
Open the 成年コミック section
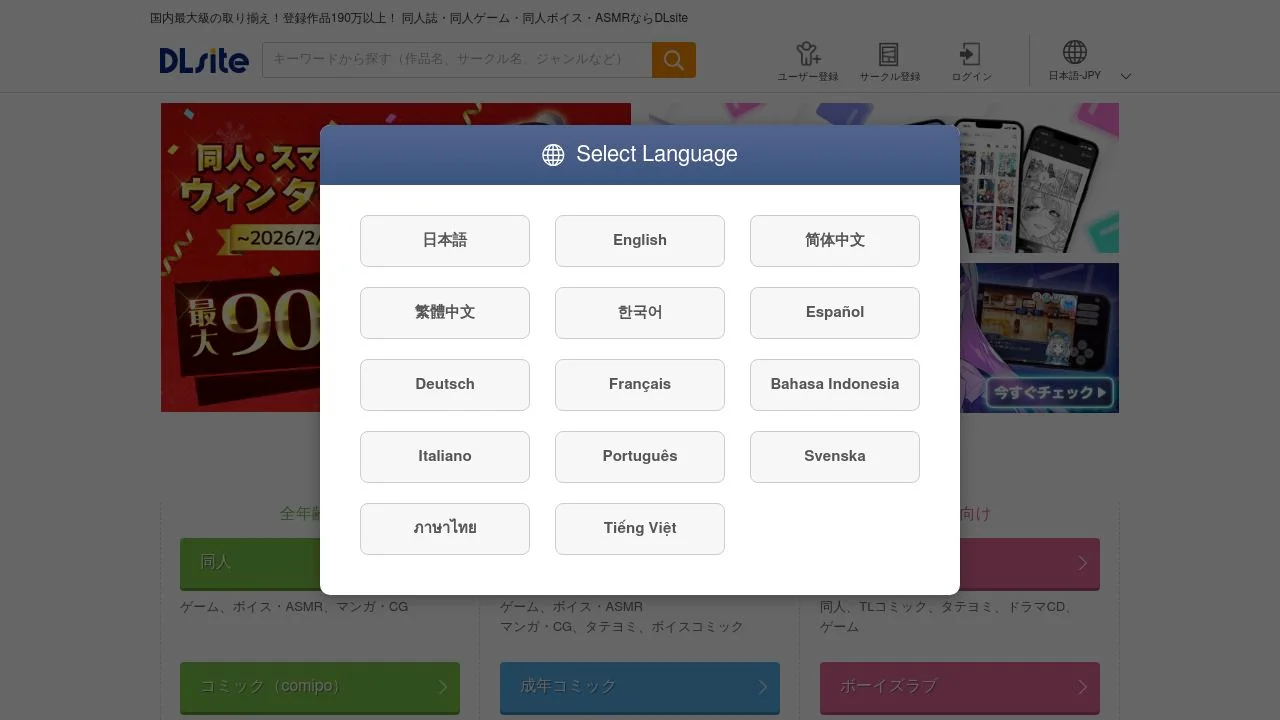coord(639,687)
